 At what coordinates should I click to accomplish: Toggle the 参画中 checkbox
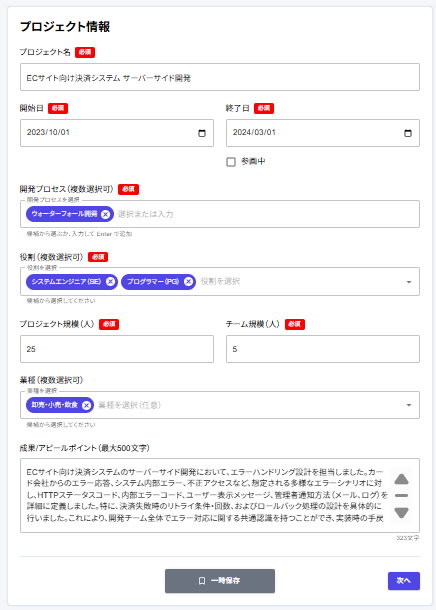(231, 162)
